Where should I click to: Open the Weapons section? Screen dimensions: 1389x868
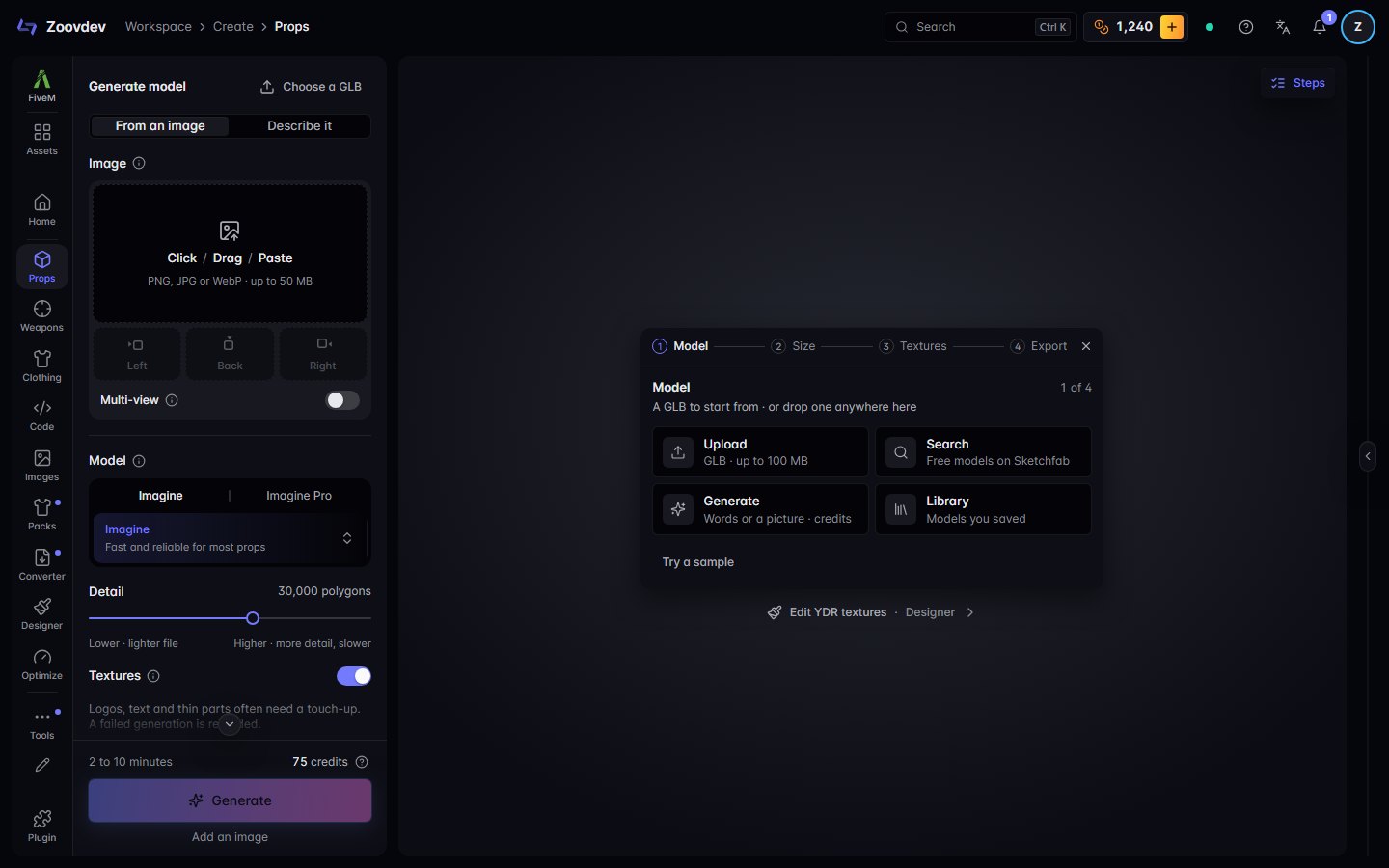click(x=41, y=315)
